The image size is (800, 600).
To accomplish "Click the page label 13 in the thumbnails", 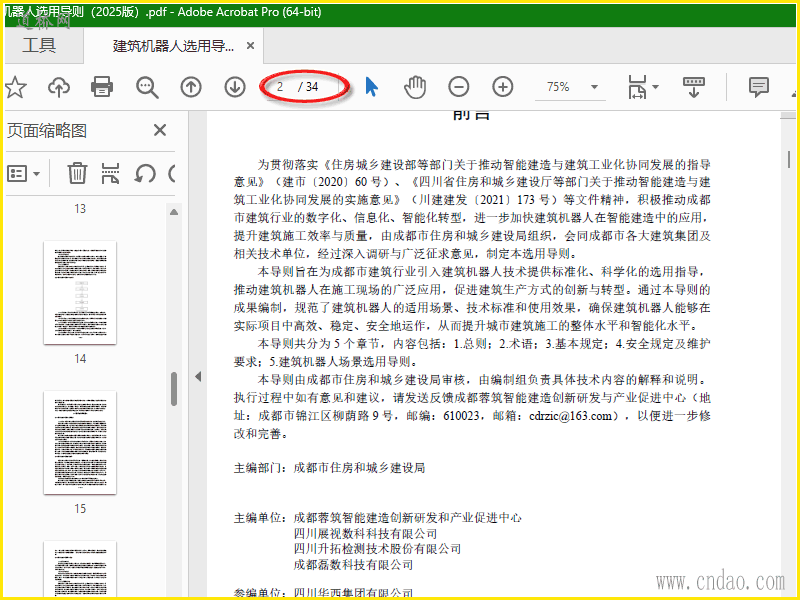I will tap(80, 209).
